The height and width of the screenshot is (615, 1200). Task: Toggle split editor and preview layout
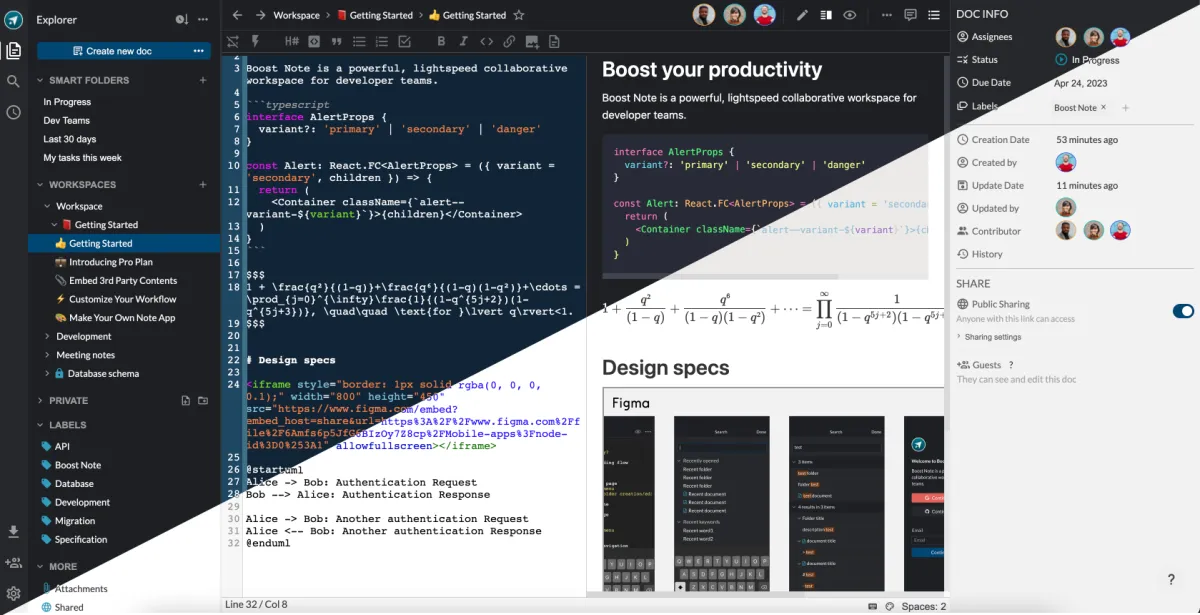[826, 15]
